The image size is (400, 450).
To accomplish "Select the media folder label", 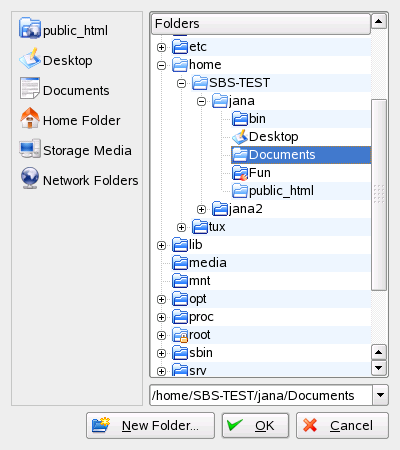I will coord(208,263).
